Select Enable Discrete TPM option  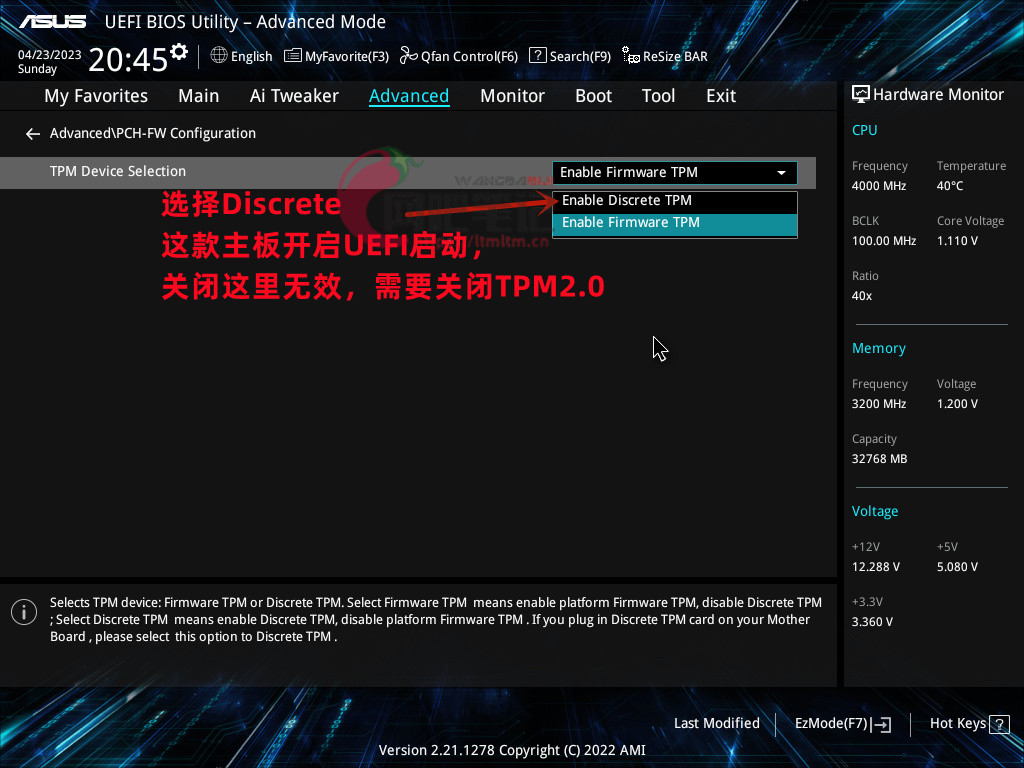[x=675, y=201]
